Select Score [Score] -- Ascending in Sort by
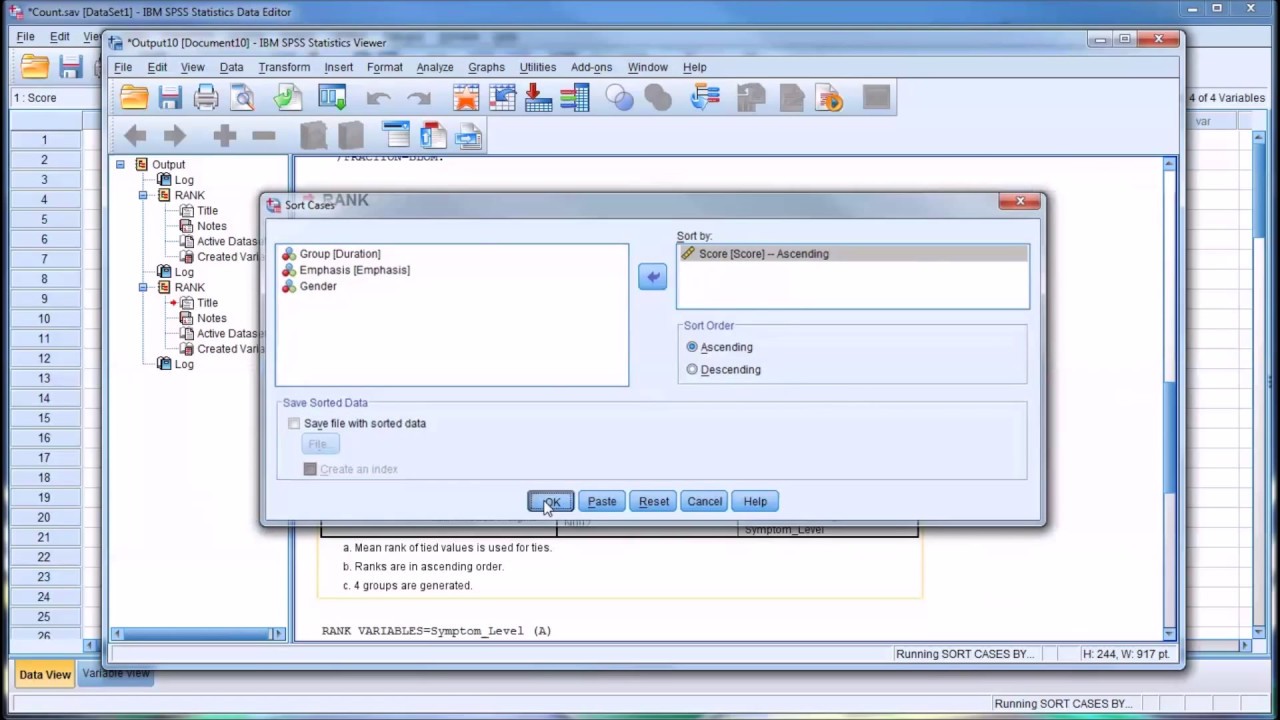1280x720 pixels. tap(852, 254)
